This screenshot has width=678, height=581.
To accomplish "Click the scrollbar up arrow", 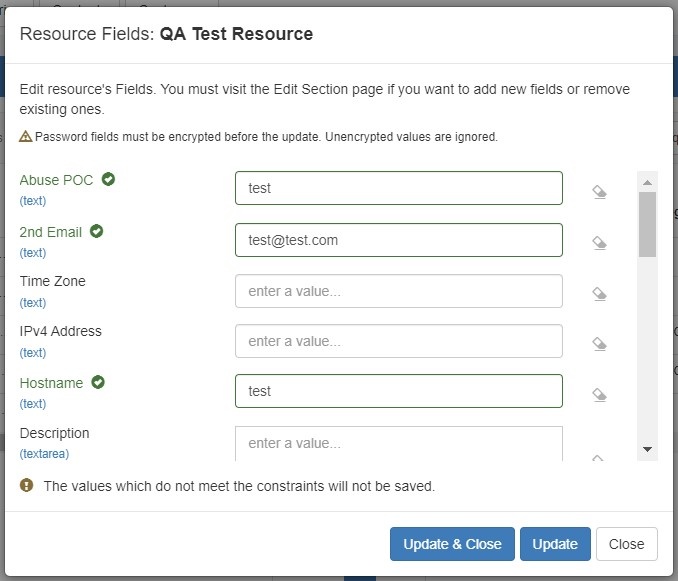I will point(647,182).
